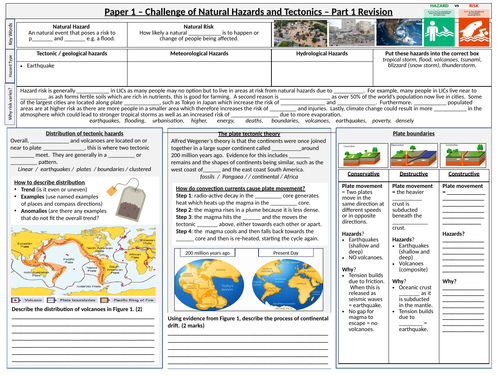500x375 pixels.
Task: Click the Paper 1 revision title heading
Action: 248,12
